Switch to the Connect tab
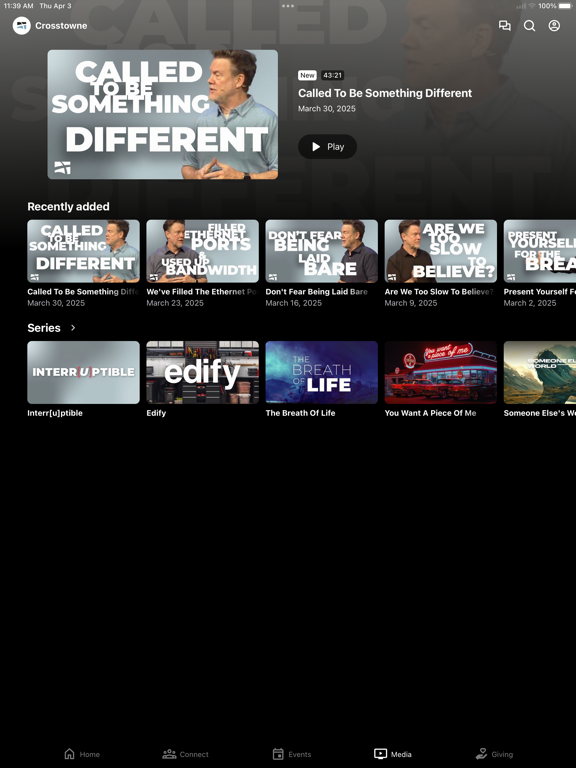576x768 pixels. point(186,754)
